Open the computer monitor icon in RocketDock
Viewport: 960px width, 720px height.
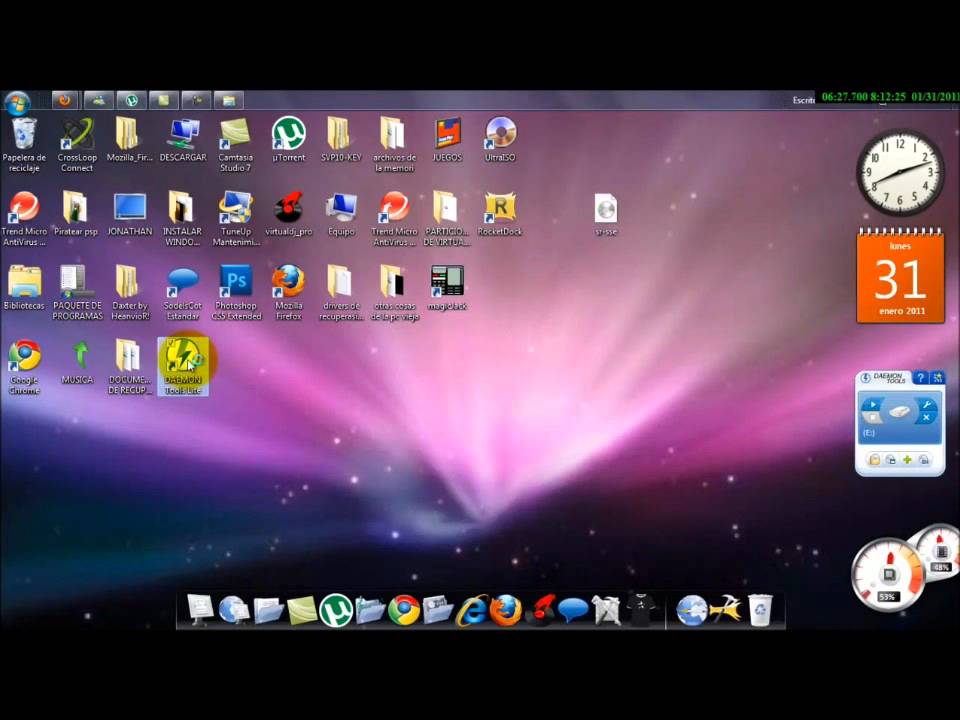click(x=200, y=610)
